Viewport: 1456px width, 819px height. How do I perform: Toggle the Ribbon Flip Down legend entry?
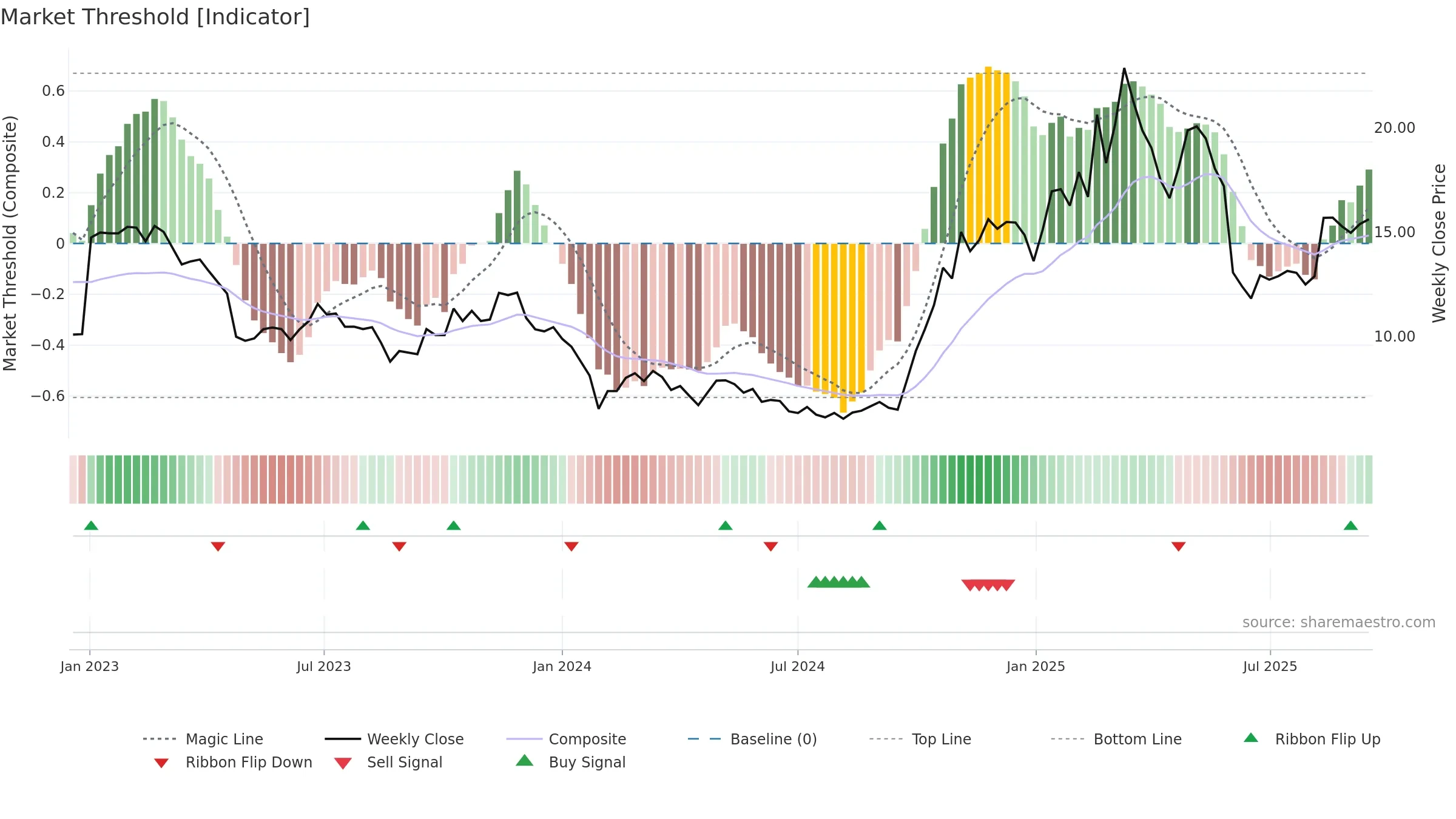tap(234, 762)
